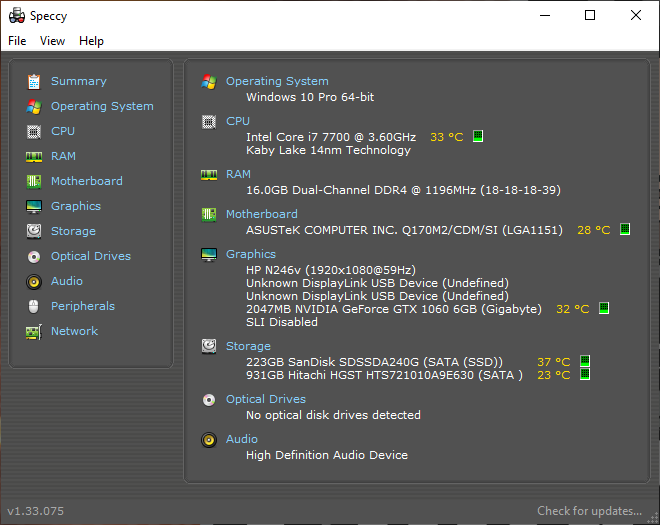This screenshot has height=525, width=660.
Task: Click the Peripherals mouse icon in sidebar
Action: click(34, 306)
